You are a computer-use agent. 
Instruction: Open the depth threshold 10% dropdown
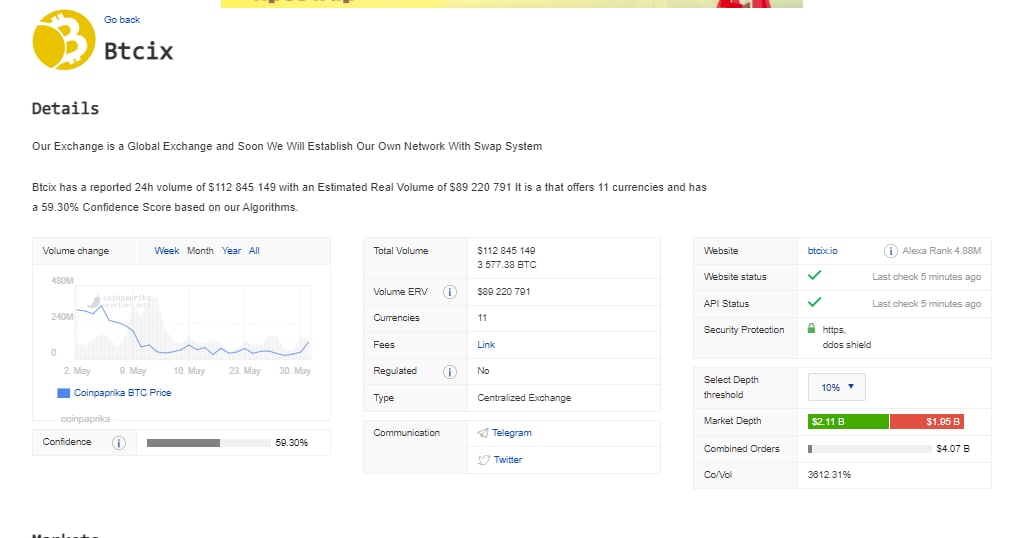coord(837,387)
